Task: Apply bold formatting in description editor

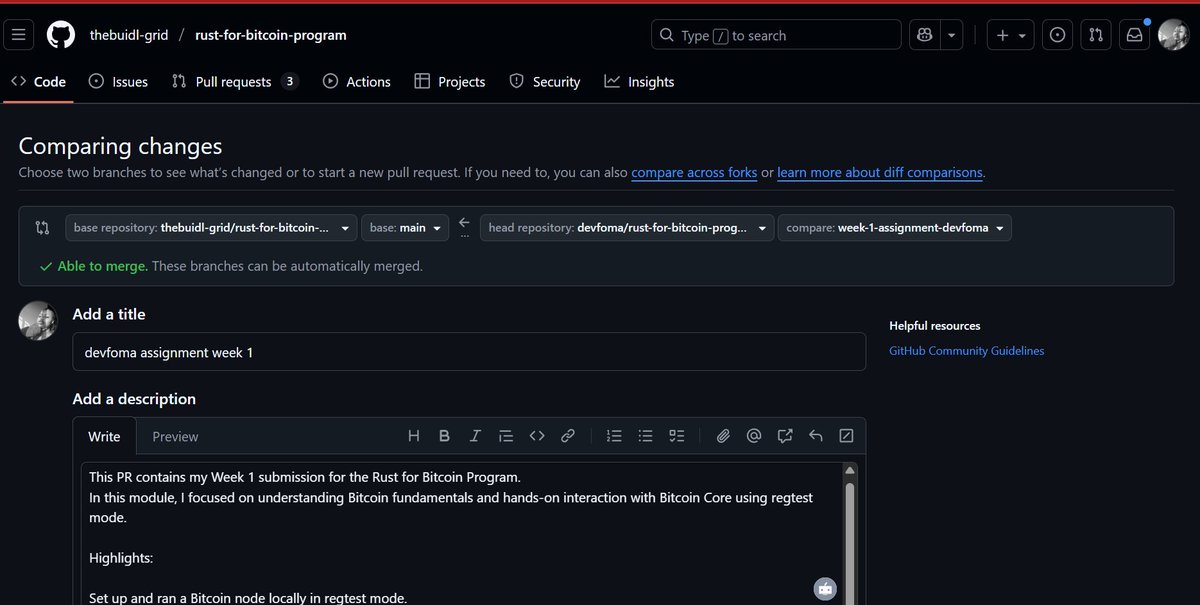Action: pos(444,436)
